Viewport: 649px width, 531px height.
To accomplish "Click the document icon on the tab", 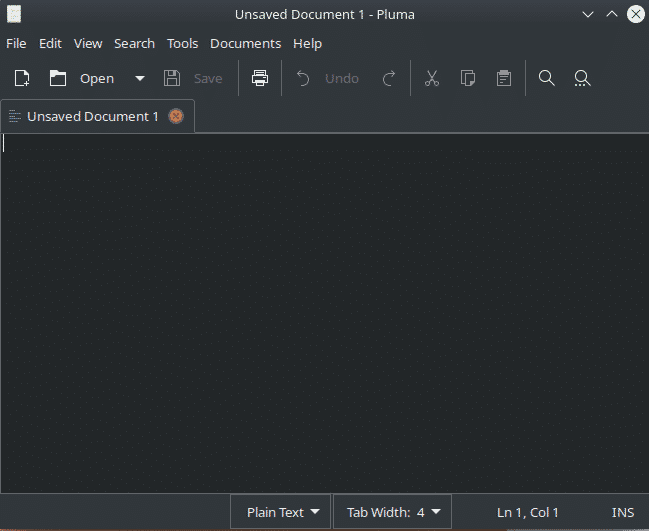I will 14,116.
